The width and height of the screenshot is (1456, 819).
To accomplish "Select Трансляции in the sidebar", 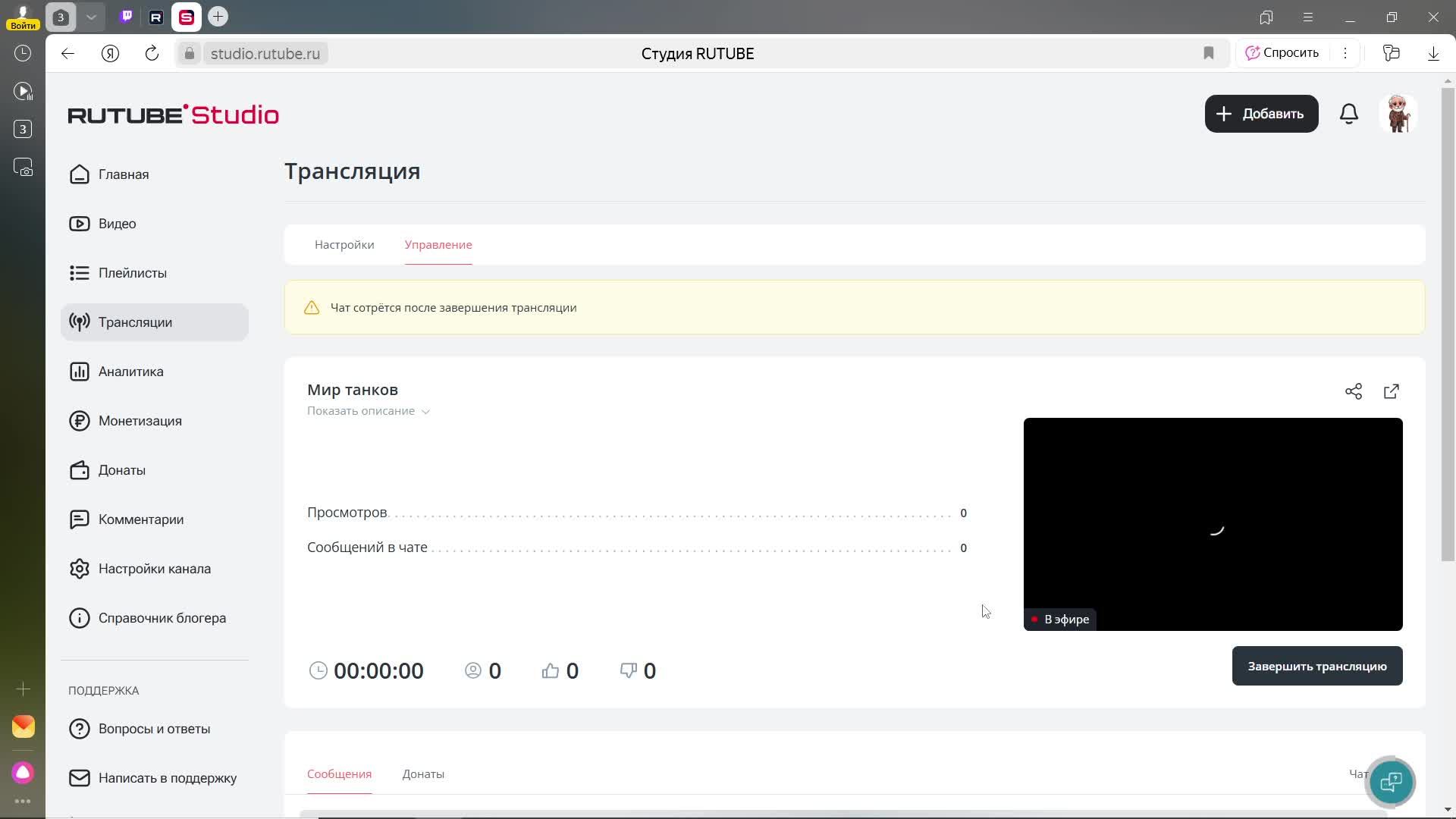I will tap(154, 322).
